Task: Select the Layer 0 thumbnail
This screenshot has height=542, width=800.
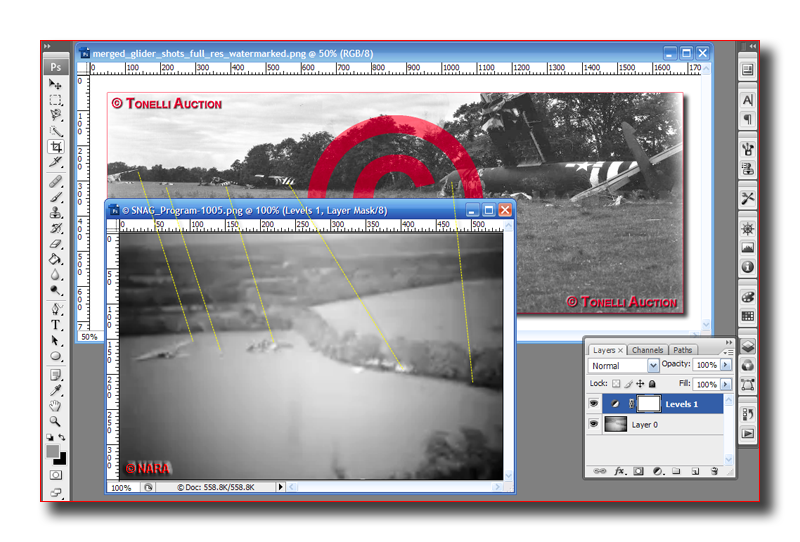Action: [615, 424]
